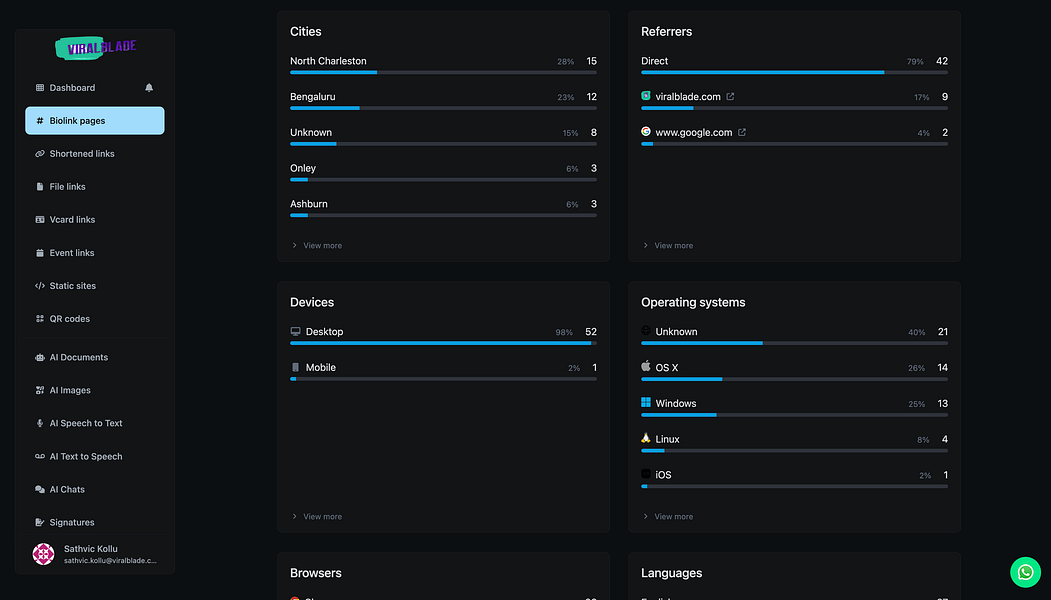This screenshot has width=1051, height=600.
Task: Open the viralblade.com referrer link
Action: tap(688, 97)
